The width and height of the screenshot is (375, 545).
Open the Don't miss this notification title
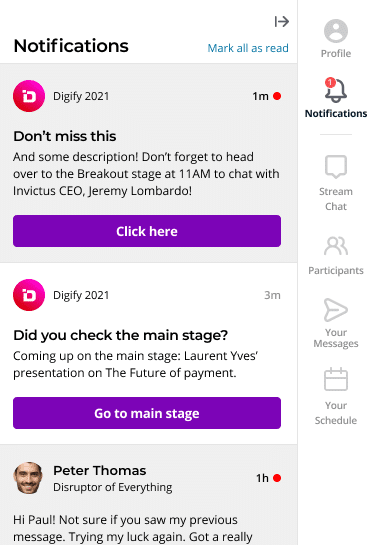click(65, 136)
